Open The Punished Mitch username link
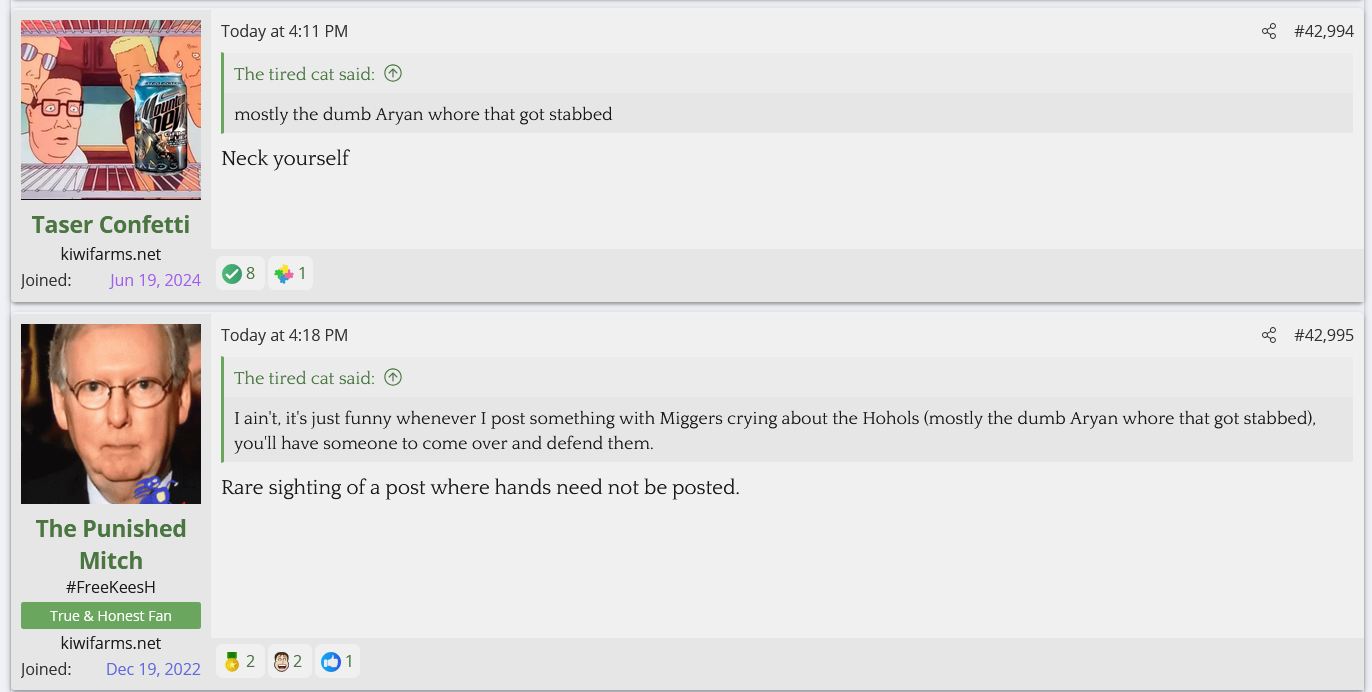The width and height of the screenshot is (1372, 692). (111, 544)
